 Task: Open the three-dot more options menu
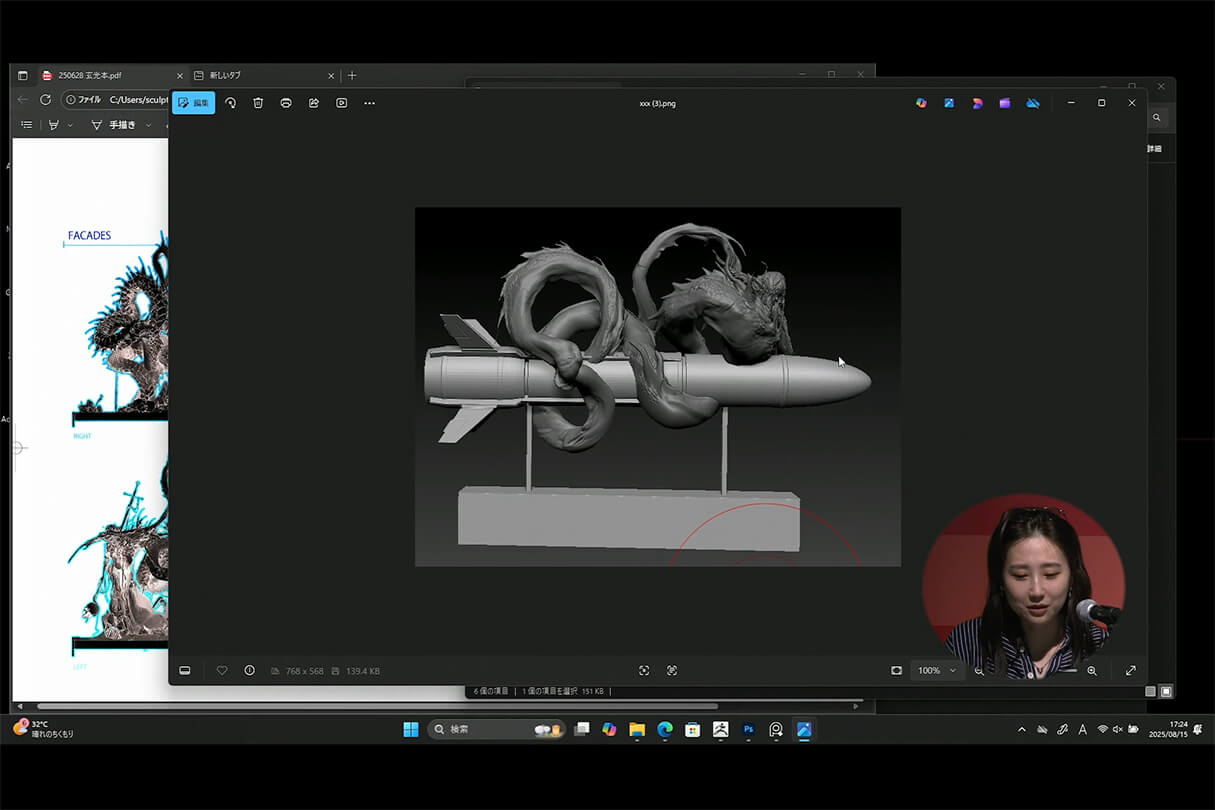pos(370,103)
